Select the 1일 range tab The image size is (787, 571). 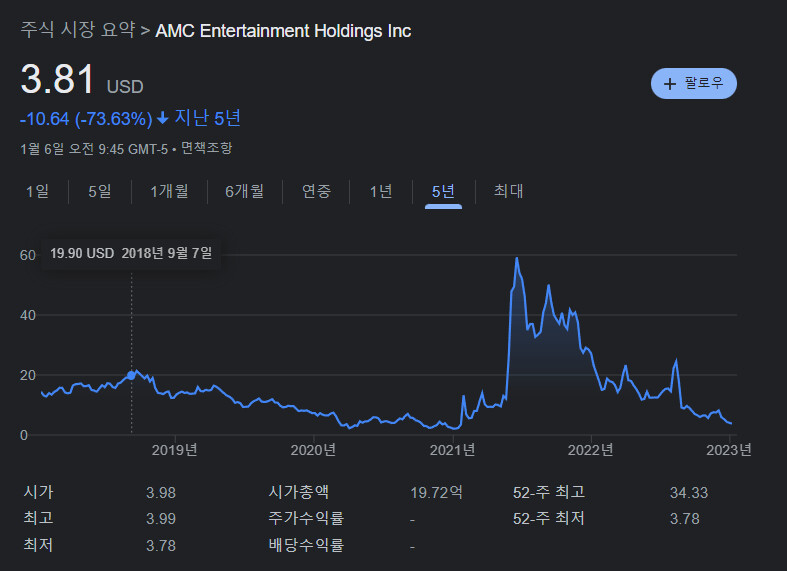tap(38, 191)
